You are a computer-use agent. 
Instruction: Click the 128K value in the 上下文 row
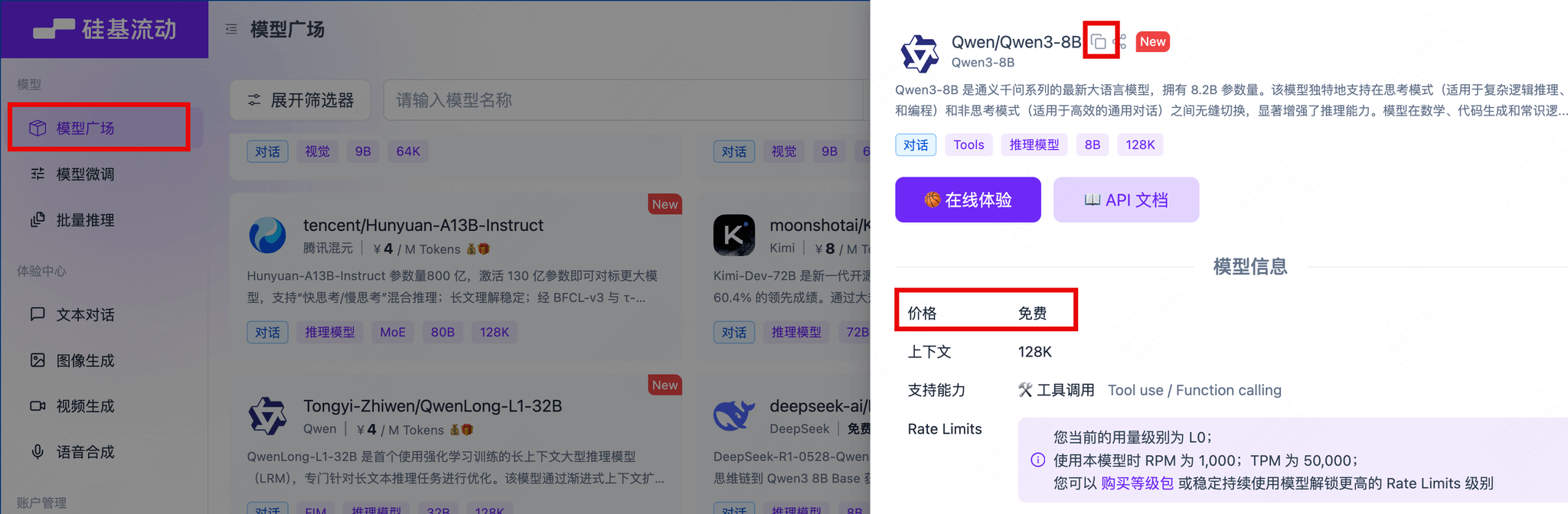coord(1035,352)
